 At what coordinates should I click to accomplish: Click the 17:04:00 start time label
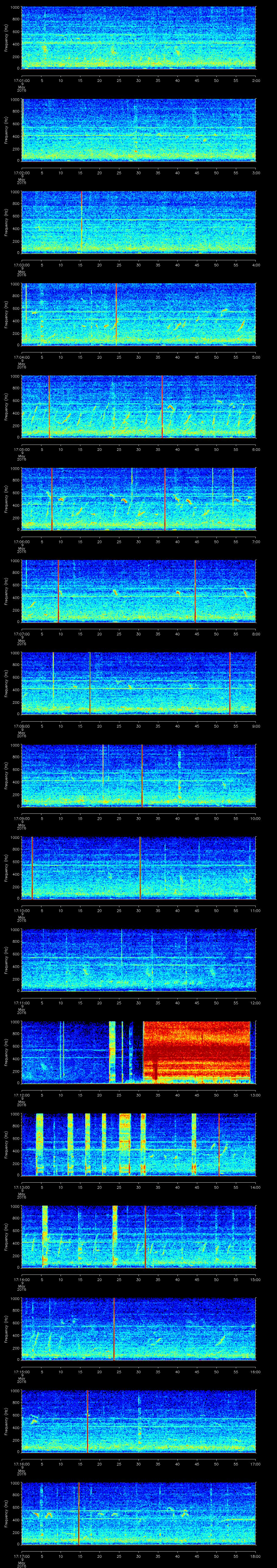point(22,357)
